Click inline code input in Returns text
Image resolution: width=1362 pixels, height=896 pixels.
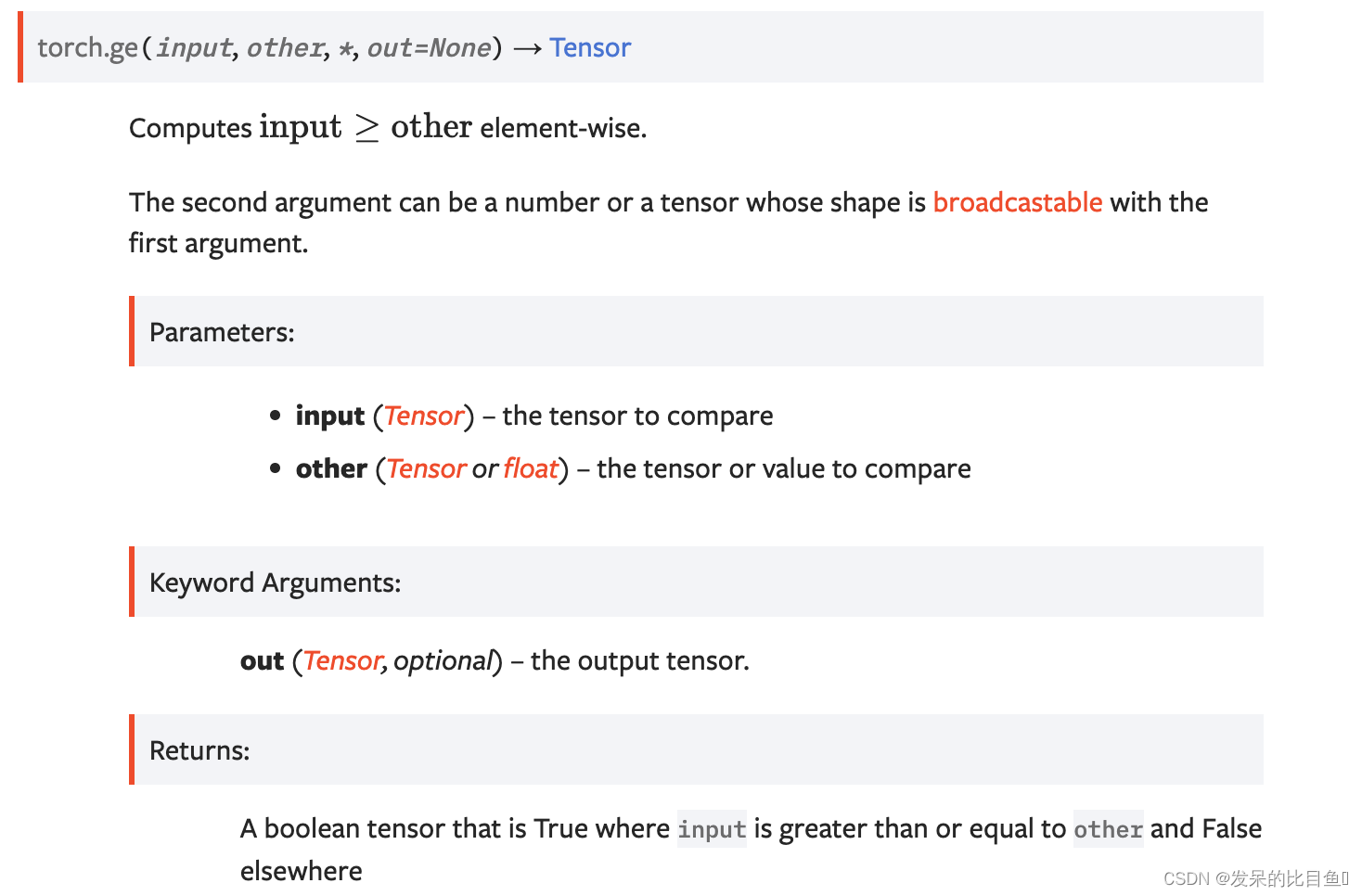(712, 828)
